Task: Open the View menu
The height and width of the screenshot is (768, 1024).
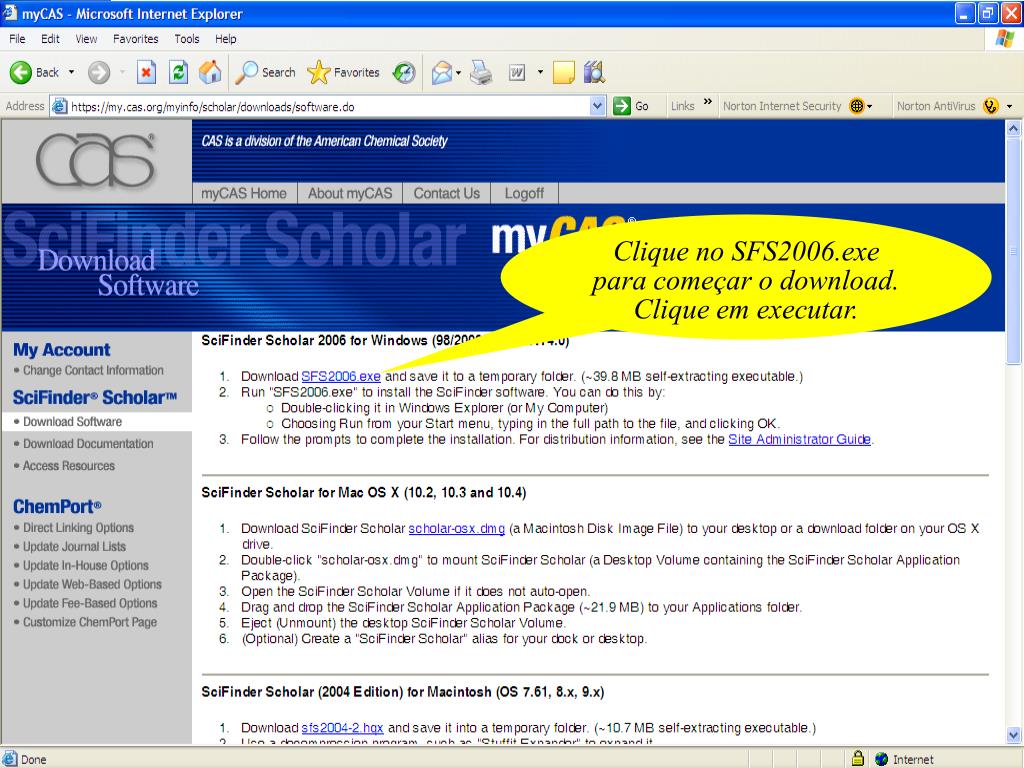Action: (86, 39)
